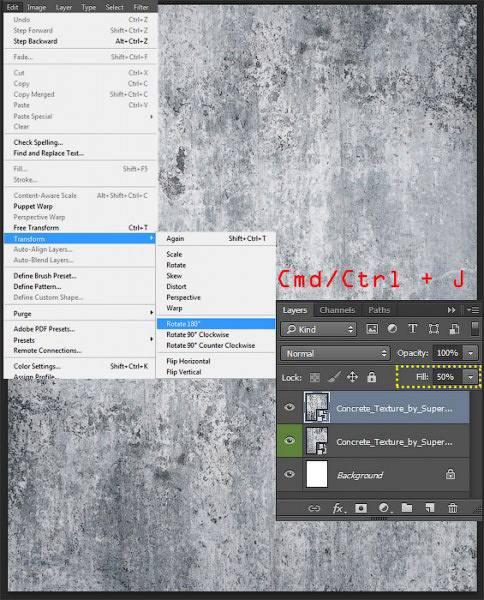Screen dimensions: 484x600
Task: Expand the Presets submenu
Action: [80, 340]
